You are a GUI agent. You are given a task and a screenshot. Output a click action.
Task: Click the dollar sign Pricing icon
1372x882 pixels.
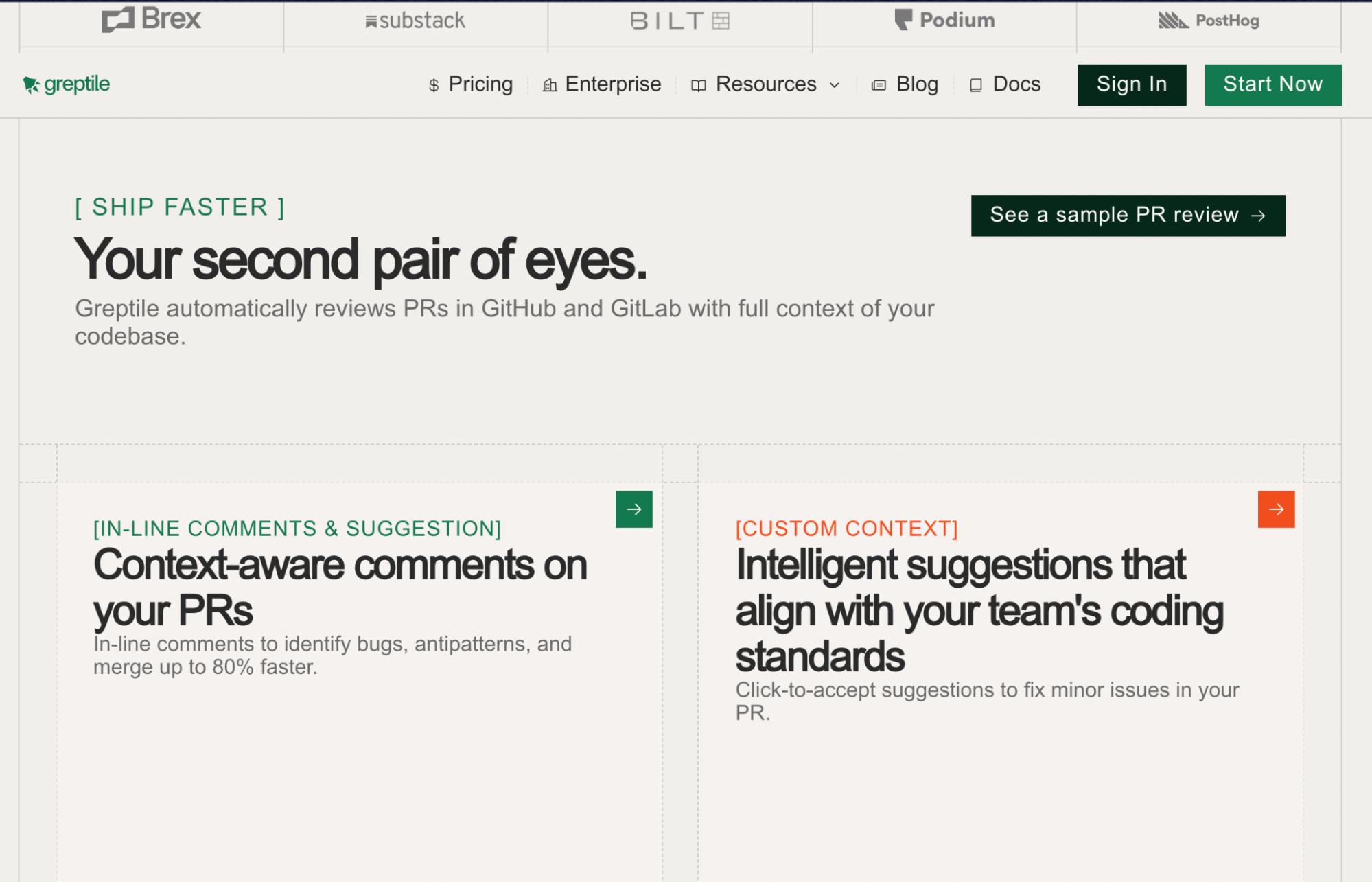click(x=434, y=85)
